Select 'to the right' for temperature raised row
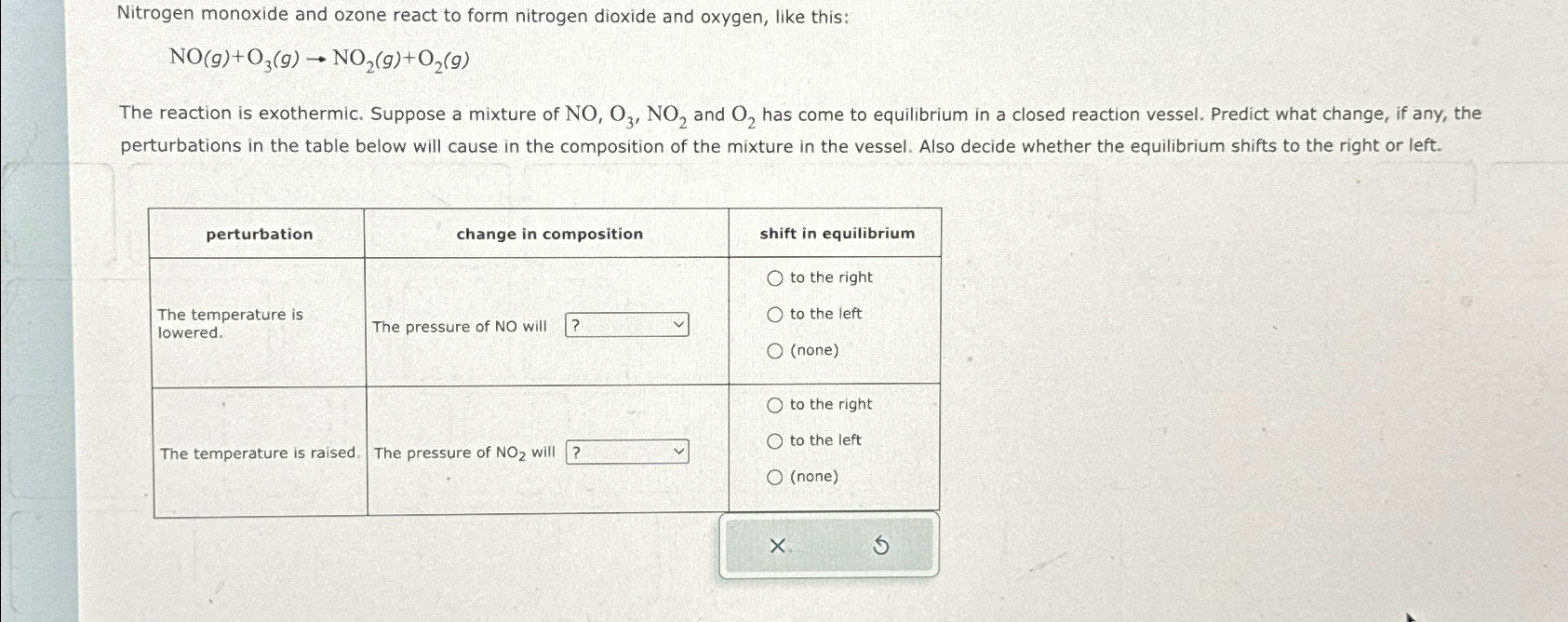 coord(773,404)
